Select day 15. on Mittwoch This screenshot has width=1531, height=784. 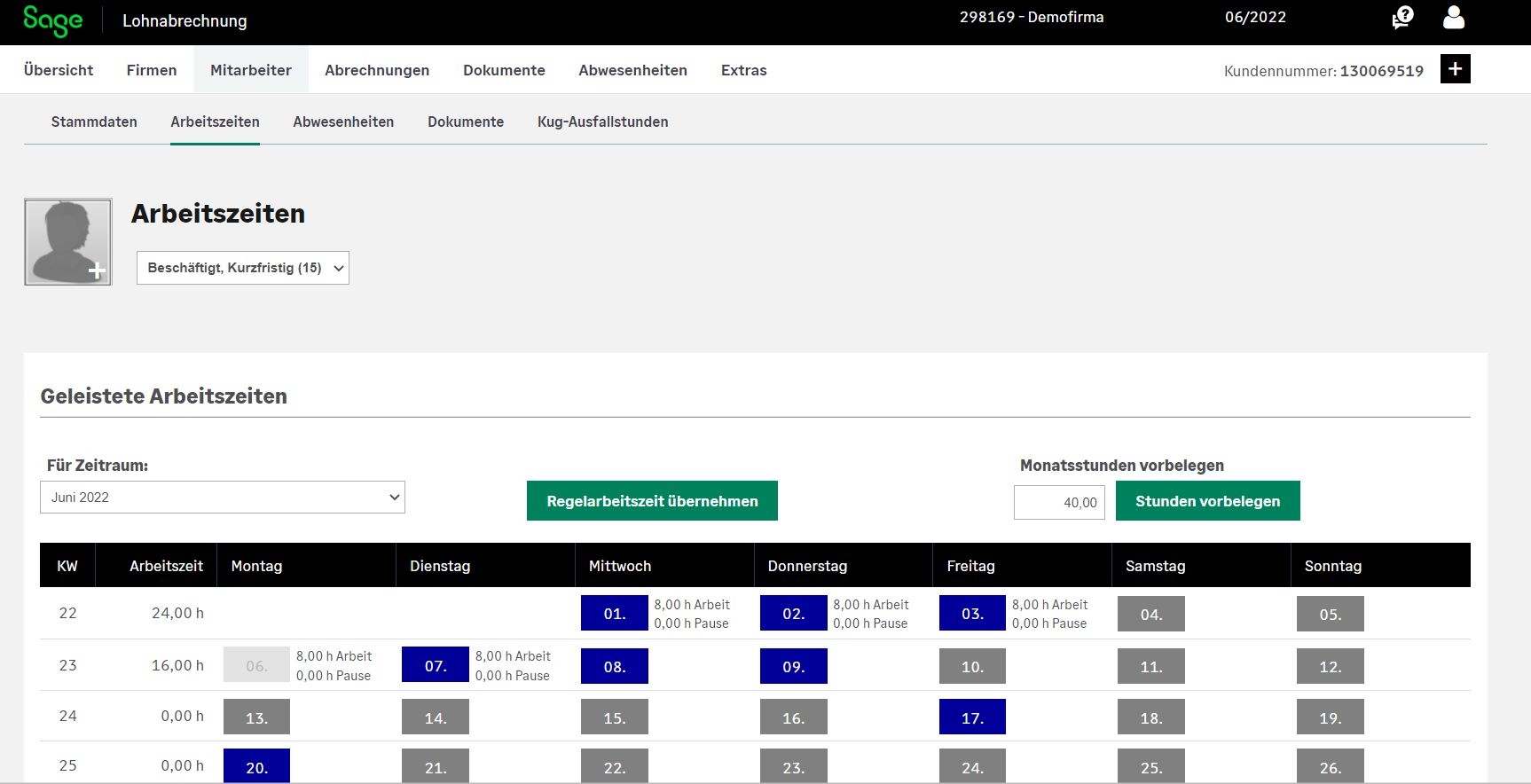point(615,717)
